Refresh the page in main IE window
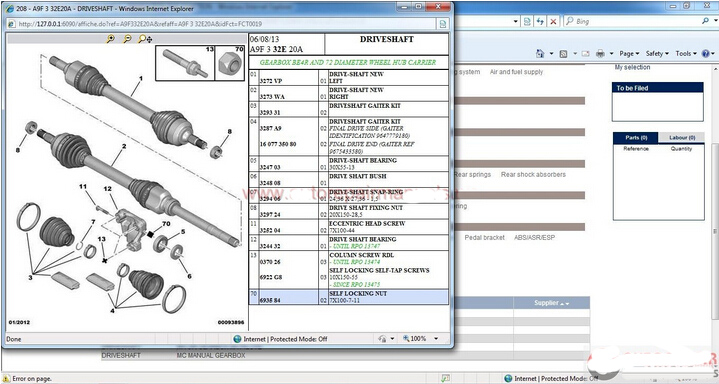 coord(540,21)
